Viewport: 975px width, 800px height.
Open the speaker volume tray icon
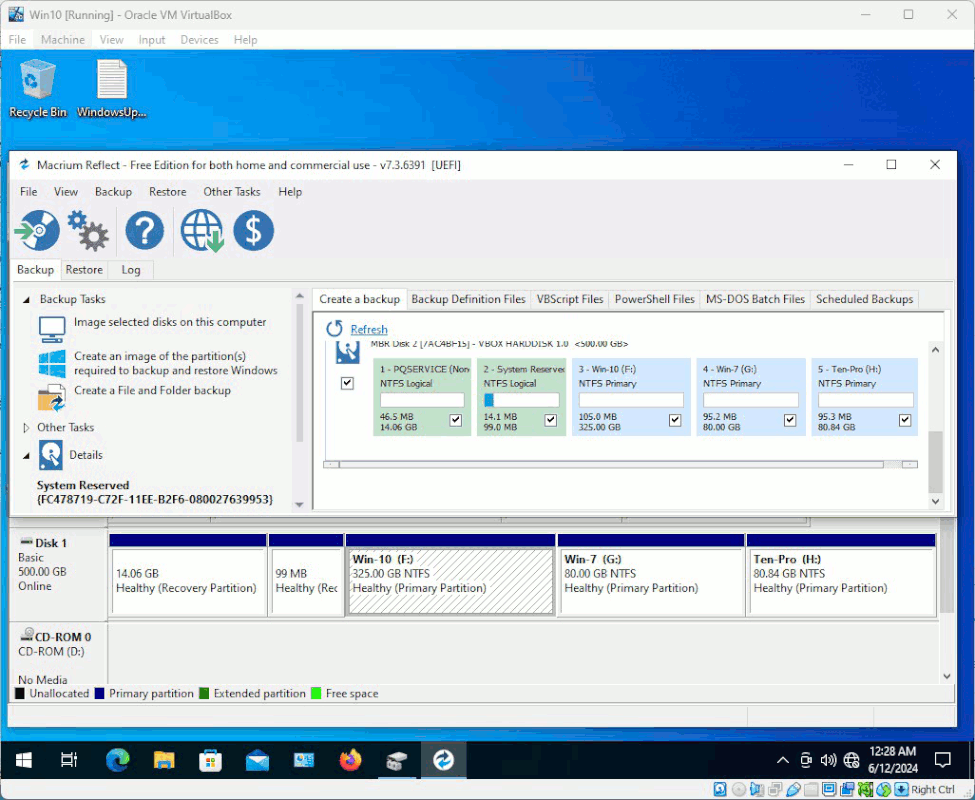[828, 760]
